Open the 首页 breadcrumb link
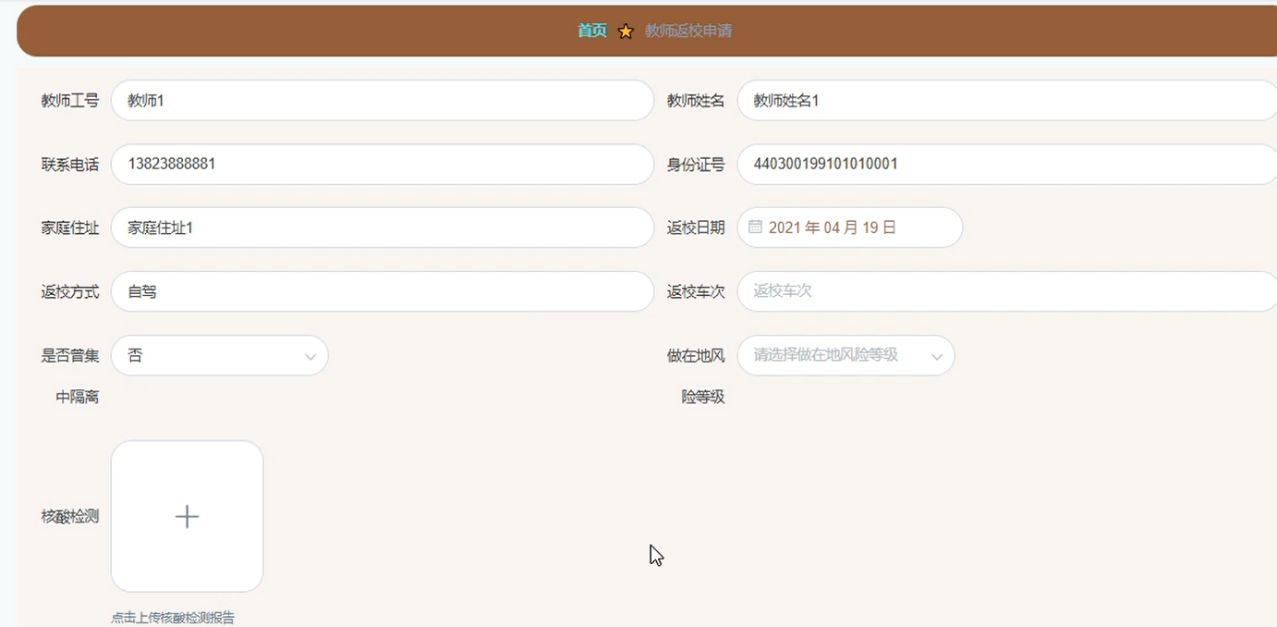Screen dimensions: 1277x627 (592, 31)
